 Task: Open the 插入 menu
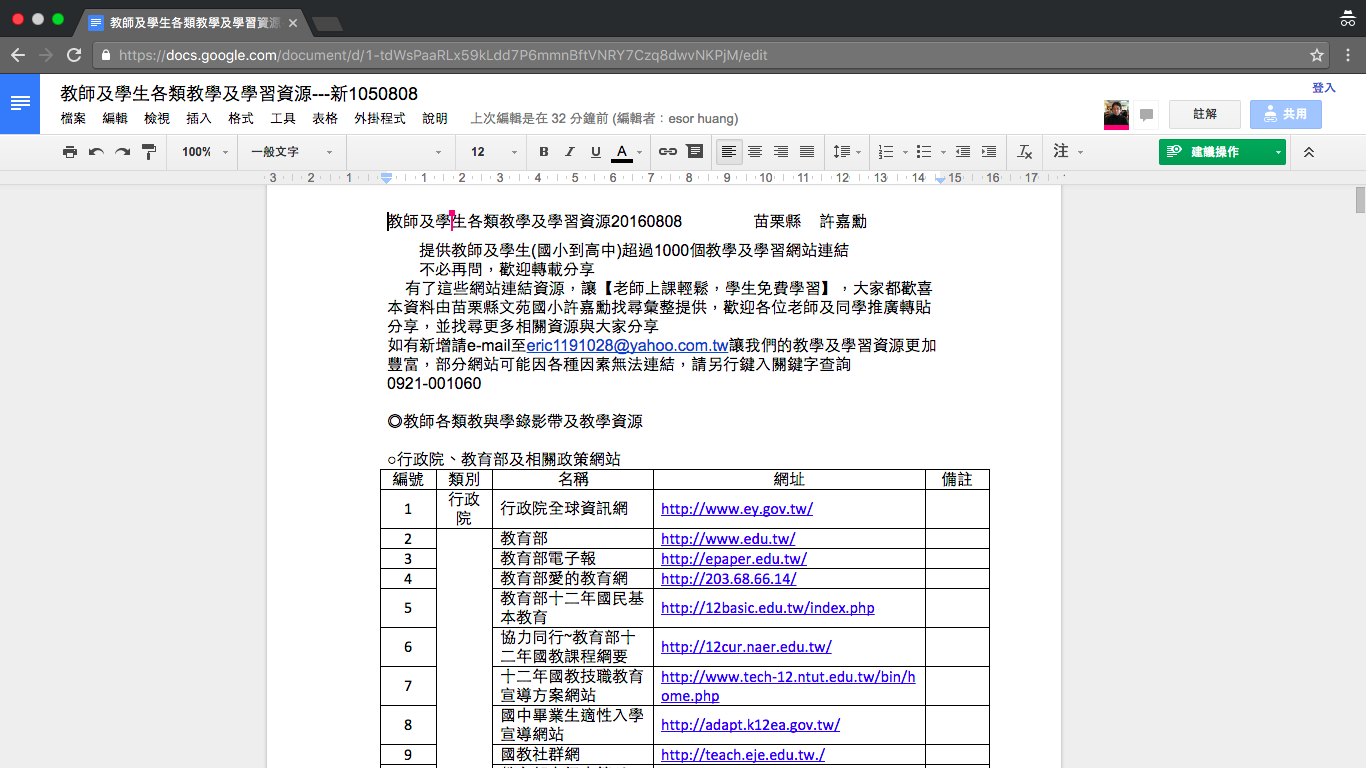pyautogui.click(x=199, y=118)
